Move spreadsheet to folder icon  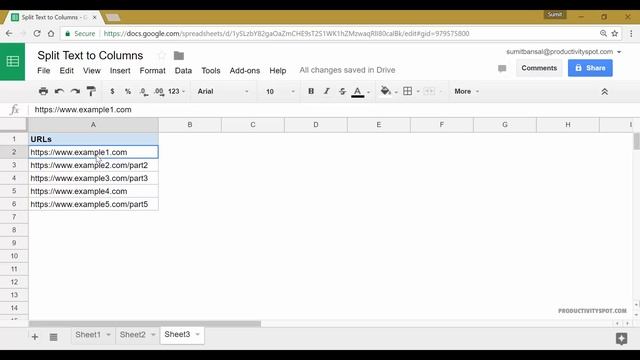click(179, 56)
